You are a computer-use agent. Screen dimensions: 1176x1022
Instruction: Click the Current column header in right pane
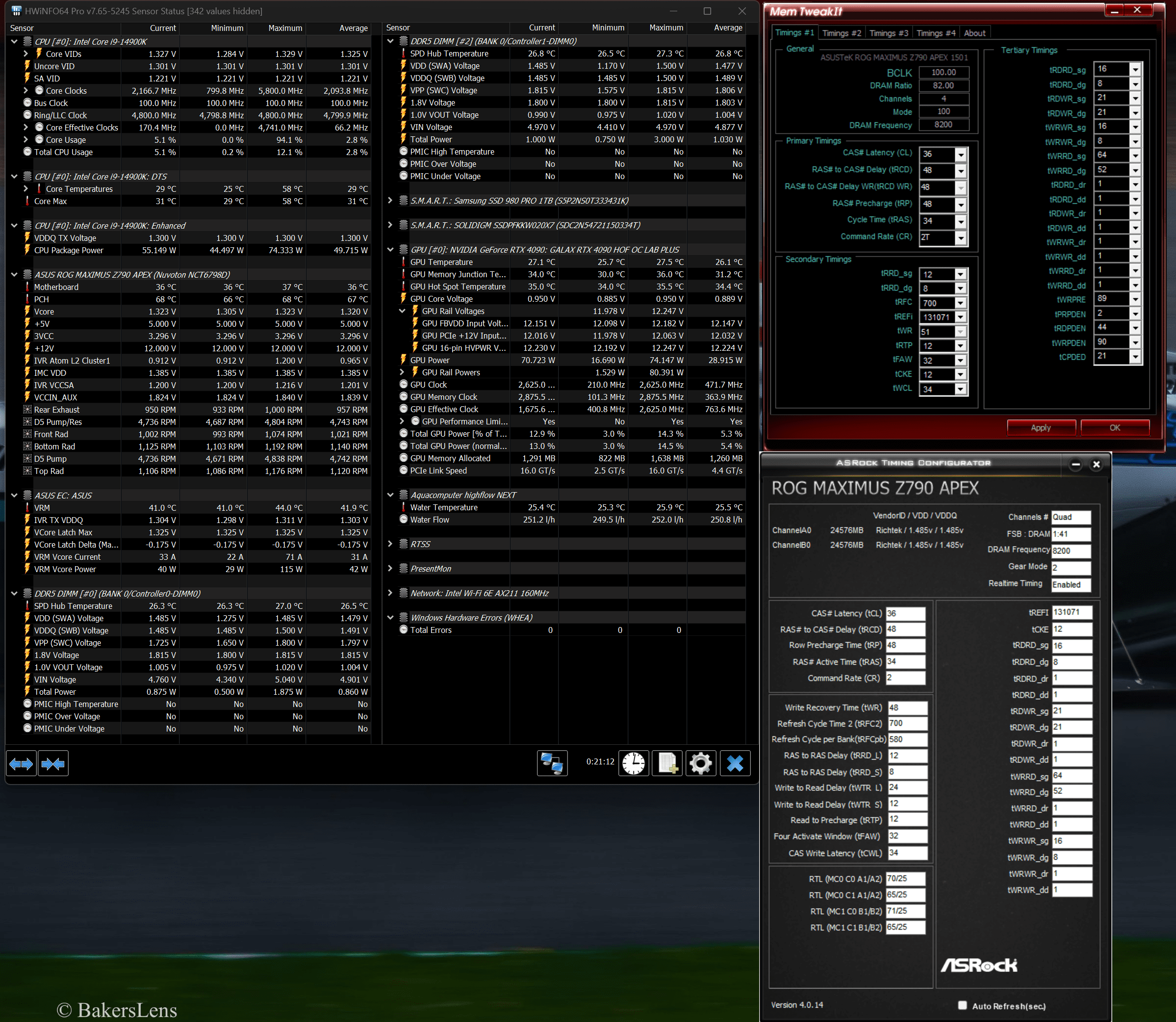click(x=534, y=27)
